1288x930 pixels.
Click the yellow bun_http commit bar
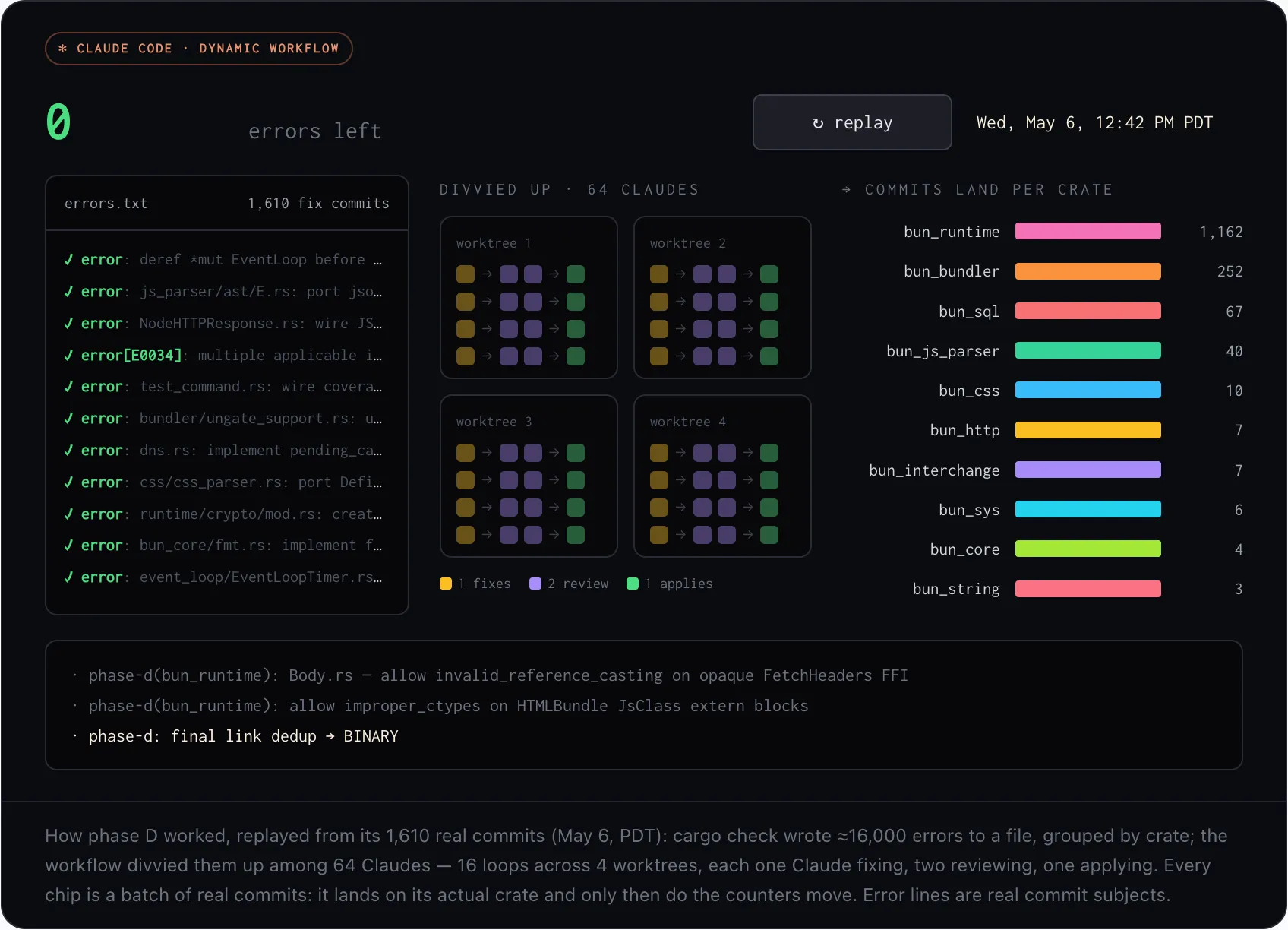tap(1088, 430)
